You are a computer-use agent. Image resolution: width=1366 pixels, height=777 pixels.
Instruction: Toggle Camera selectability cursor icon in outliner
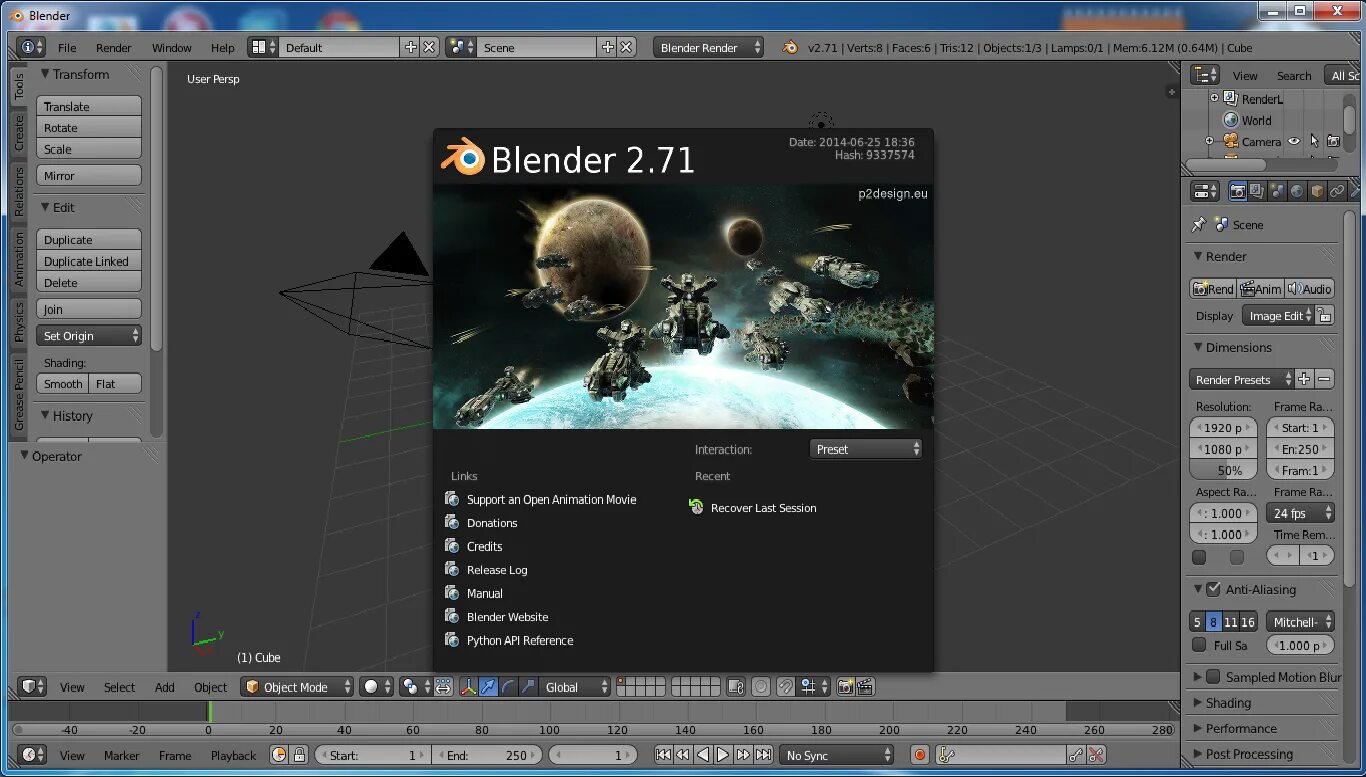click(1314, 142)
